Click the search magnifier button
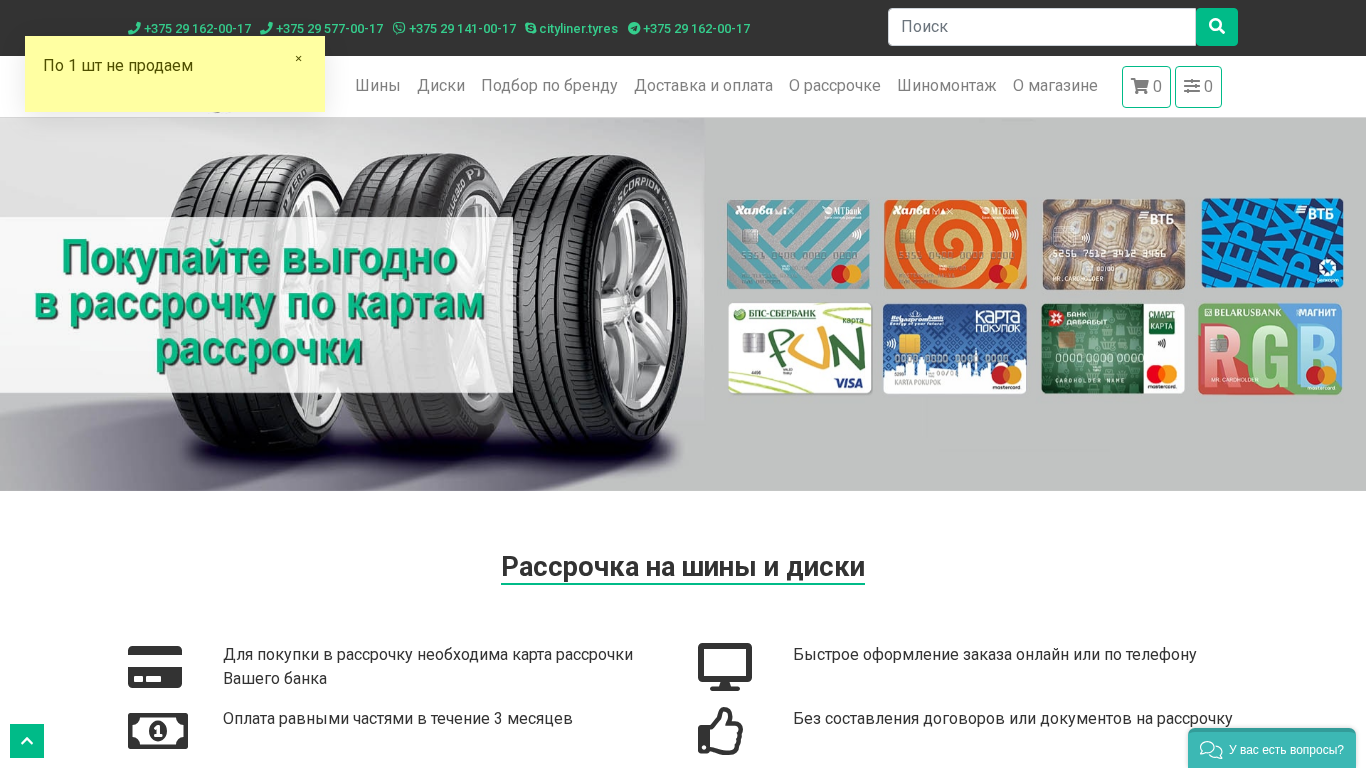 tap(1217, 27)
